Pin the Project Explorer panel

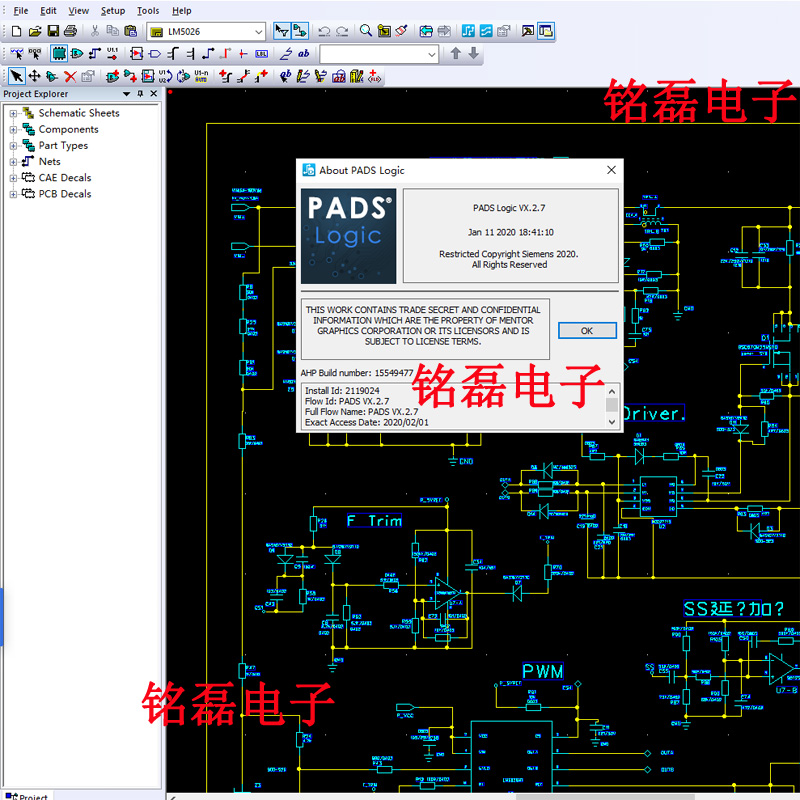[x=140, y=94]
